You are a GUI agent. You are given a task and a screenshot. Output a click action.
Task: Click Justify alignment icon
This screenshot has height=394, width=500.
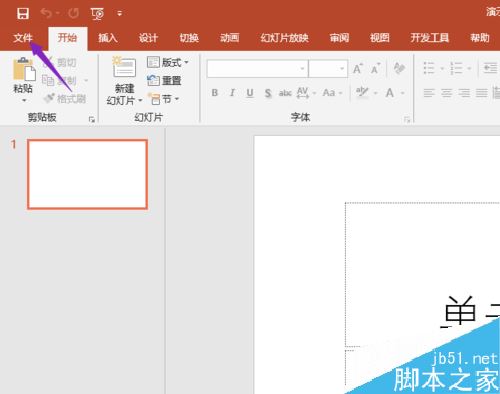pyautogui.click(x=482, y=93)
